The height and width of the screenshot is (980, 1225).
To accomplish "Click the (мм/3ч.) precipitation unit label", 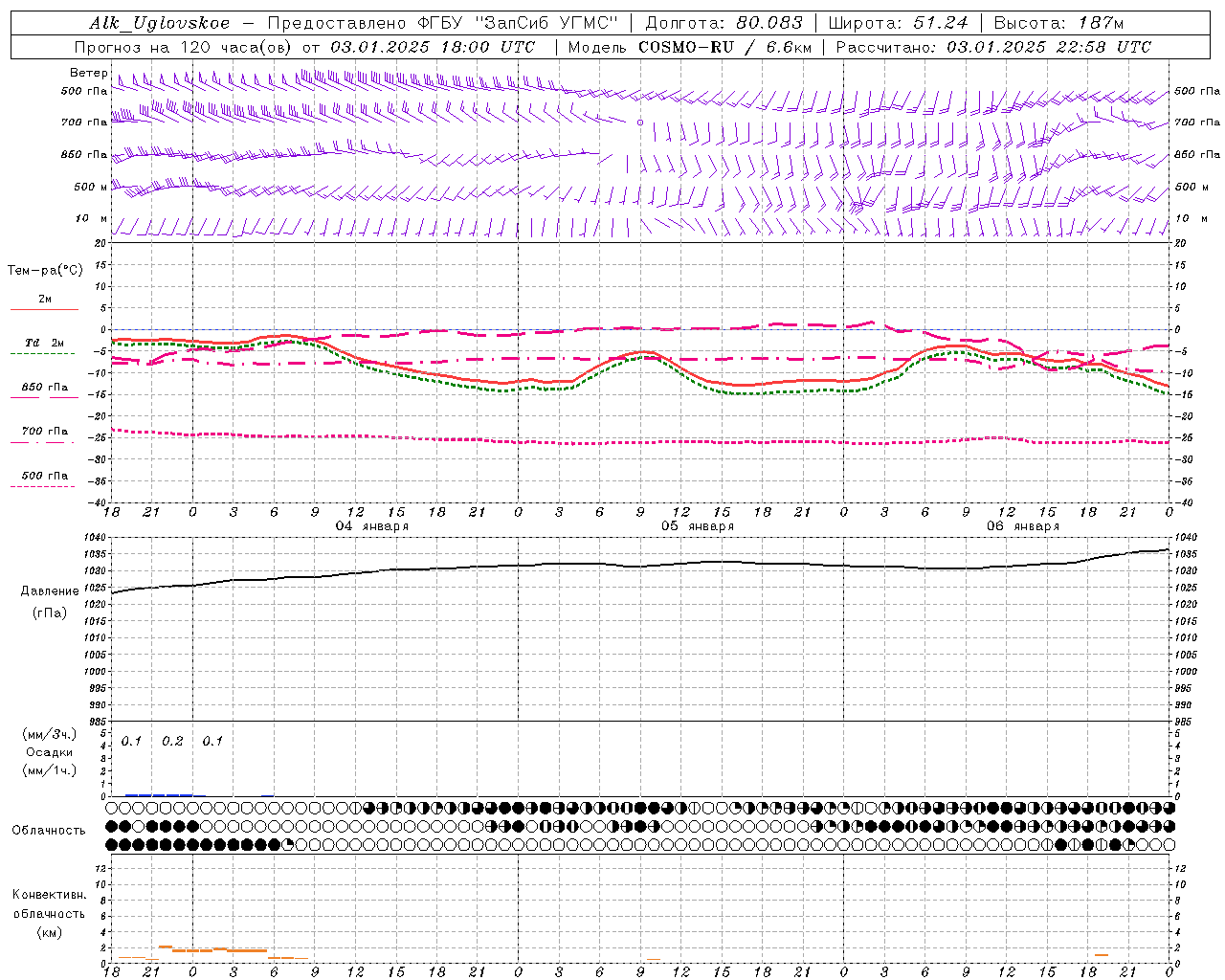I will [50, 735].
